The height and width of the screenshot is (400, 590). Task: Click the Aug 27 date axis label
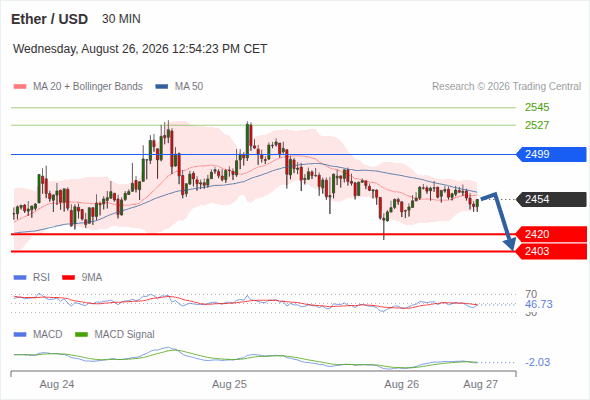tap(481, 384)
